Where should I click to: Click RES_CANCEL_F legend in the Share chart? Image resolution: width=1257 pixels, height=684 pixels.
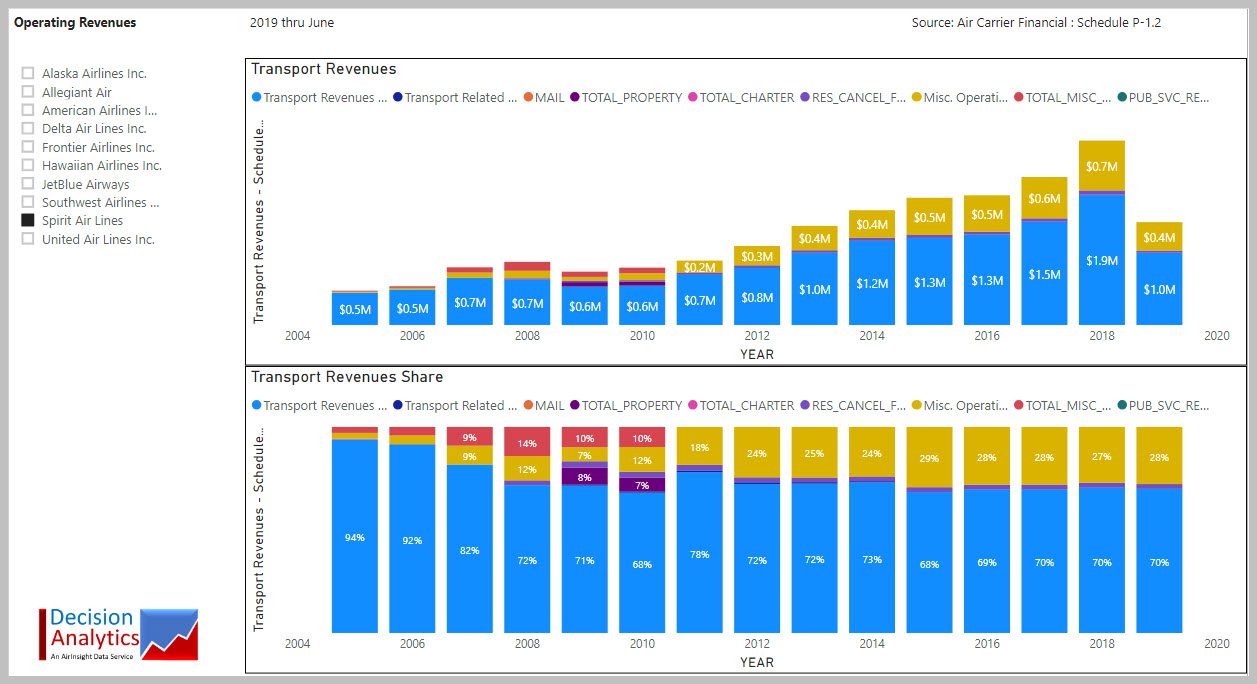[x=853, y=406]
